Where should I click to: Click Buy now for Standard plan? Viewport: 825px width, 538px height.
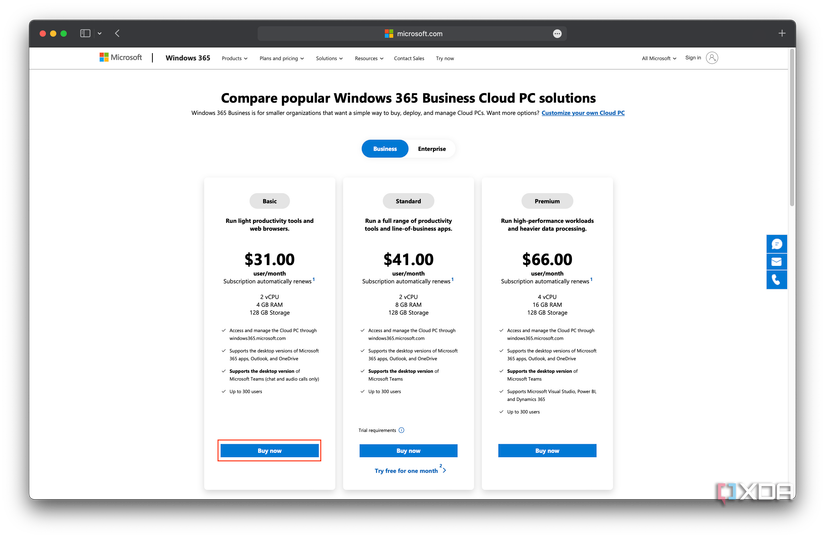coord(408,451)
